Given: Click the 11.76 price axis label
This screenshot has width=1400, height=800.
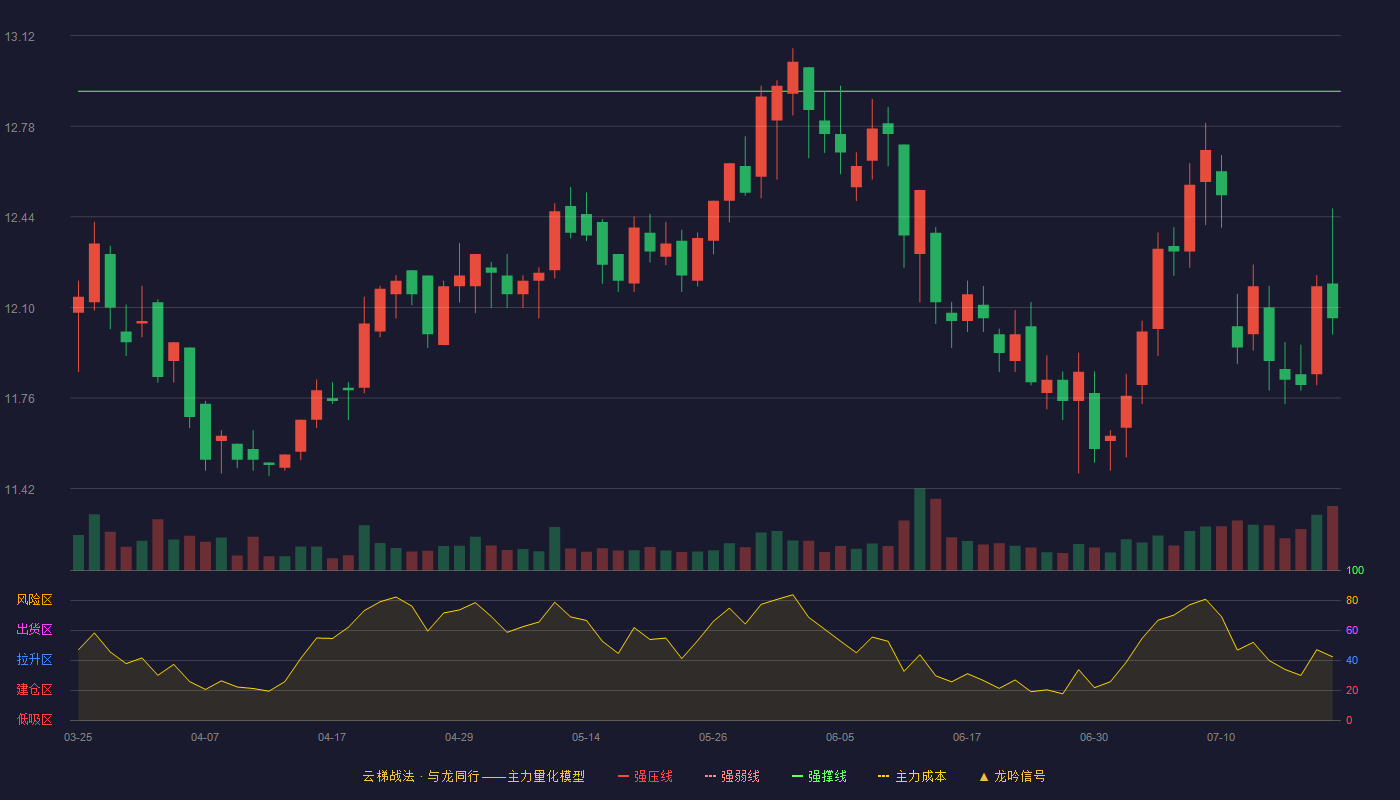Looking at the screenshot, I should point(19,399).
